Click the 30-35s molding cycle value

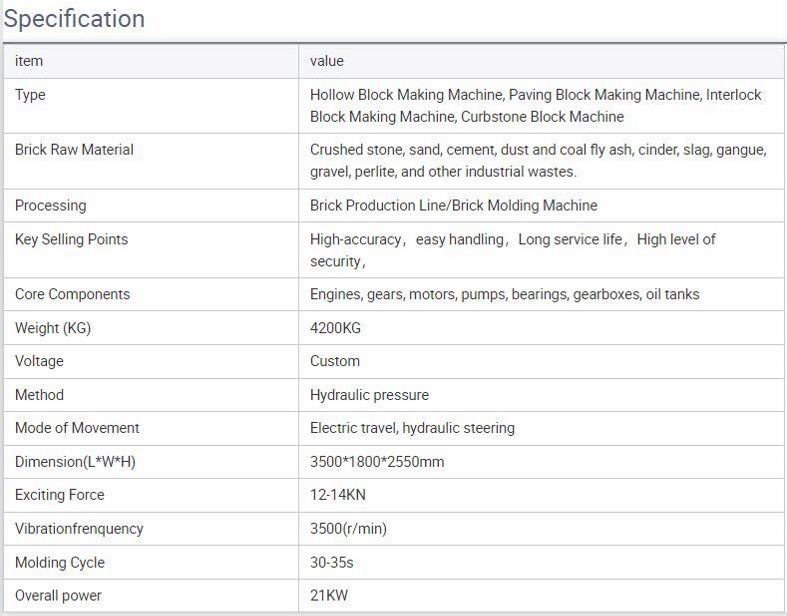point(332,562)
